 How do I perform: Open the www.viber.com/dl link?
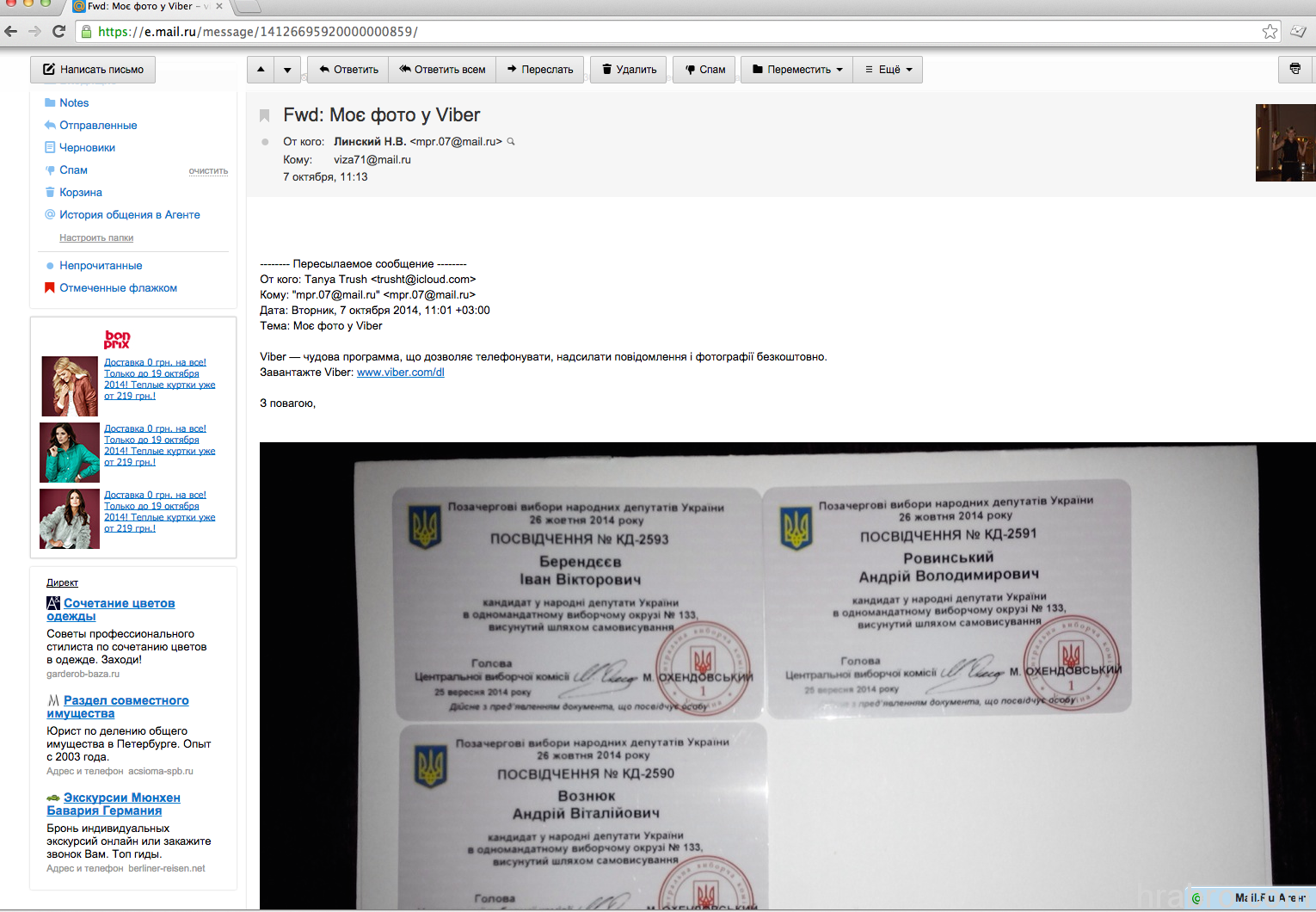pyautogui.click(x=400, y=373)
